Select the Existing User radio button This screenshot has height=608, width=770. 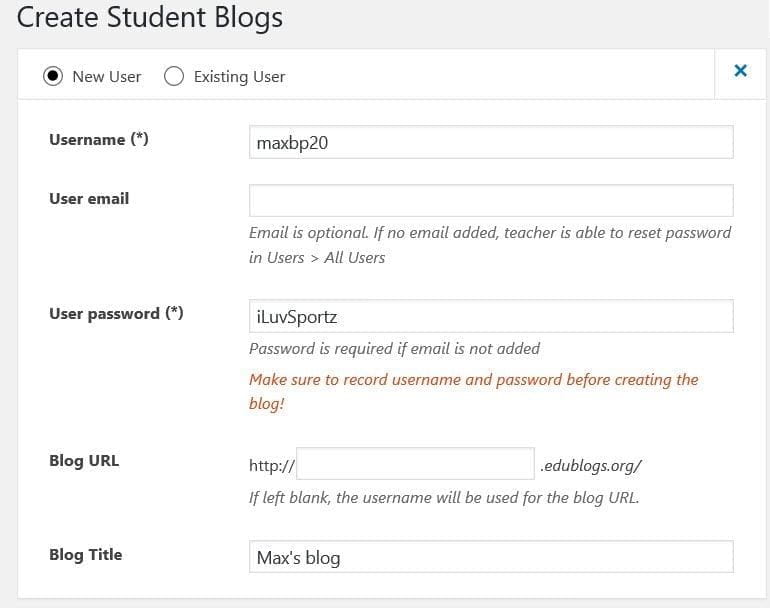(174, 76)
